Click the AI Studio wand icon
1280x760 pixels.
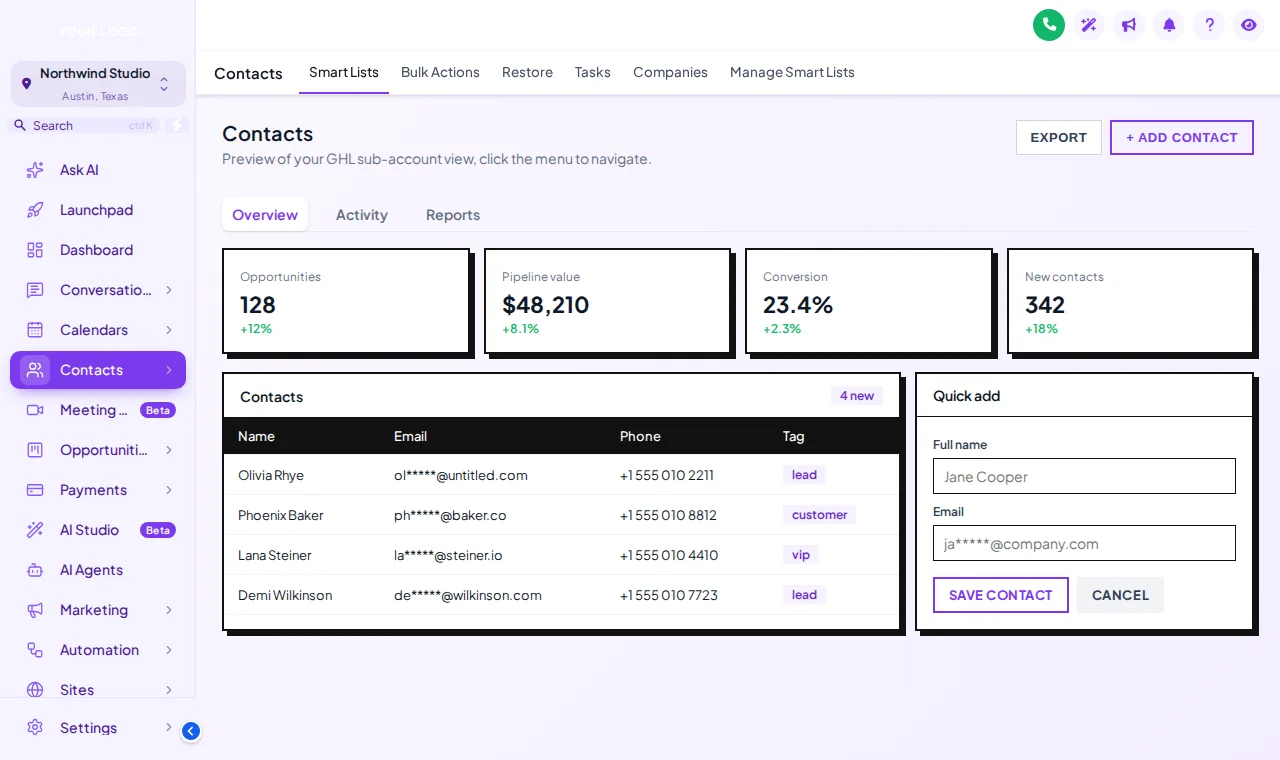(x=35, y=530)
